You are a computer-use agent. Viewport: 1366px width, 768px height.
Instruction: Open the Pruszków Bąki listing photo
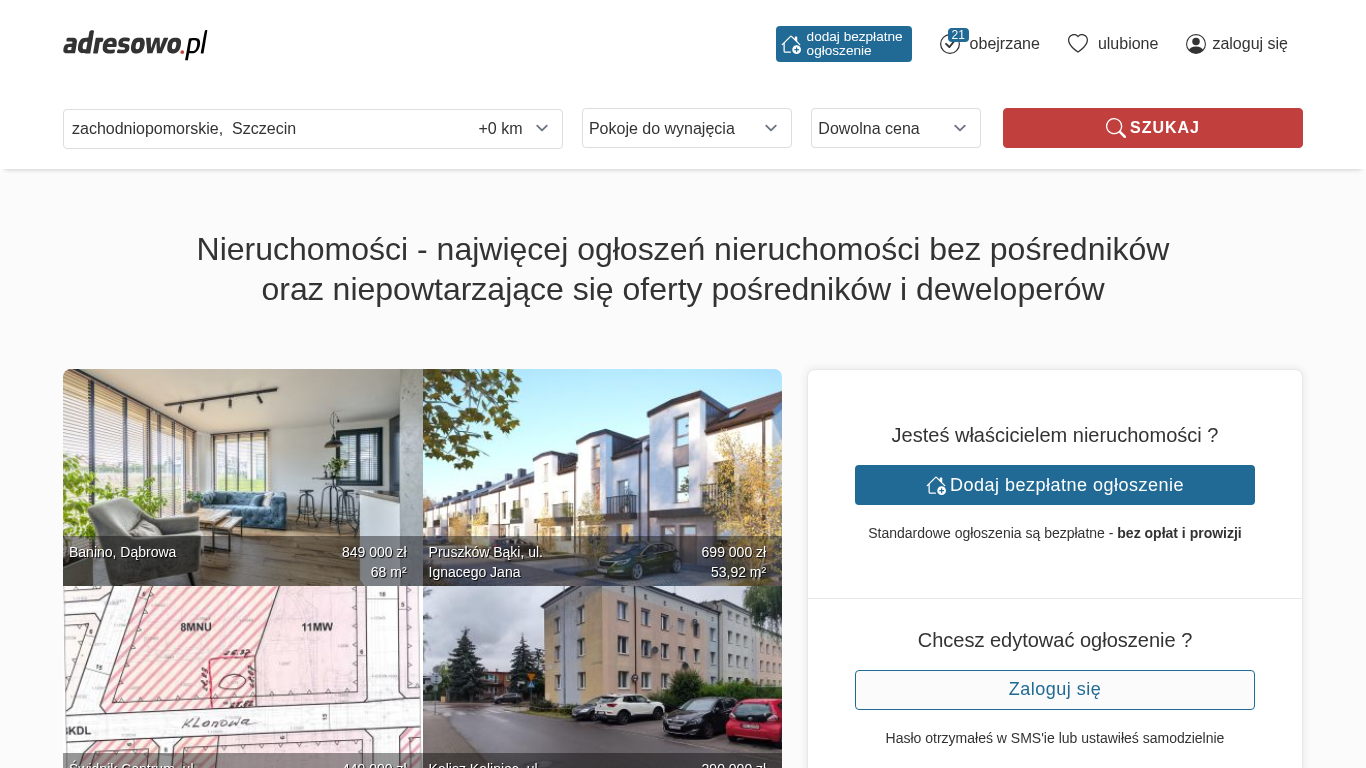click(x=602, y=460)
